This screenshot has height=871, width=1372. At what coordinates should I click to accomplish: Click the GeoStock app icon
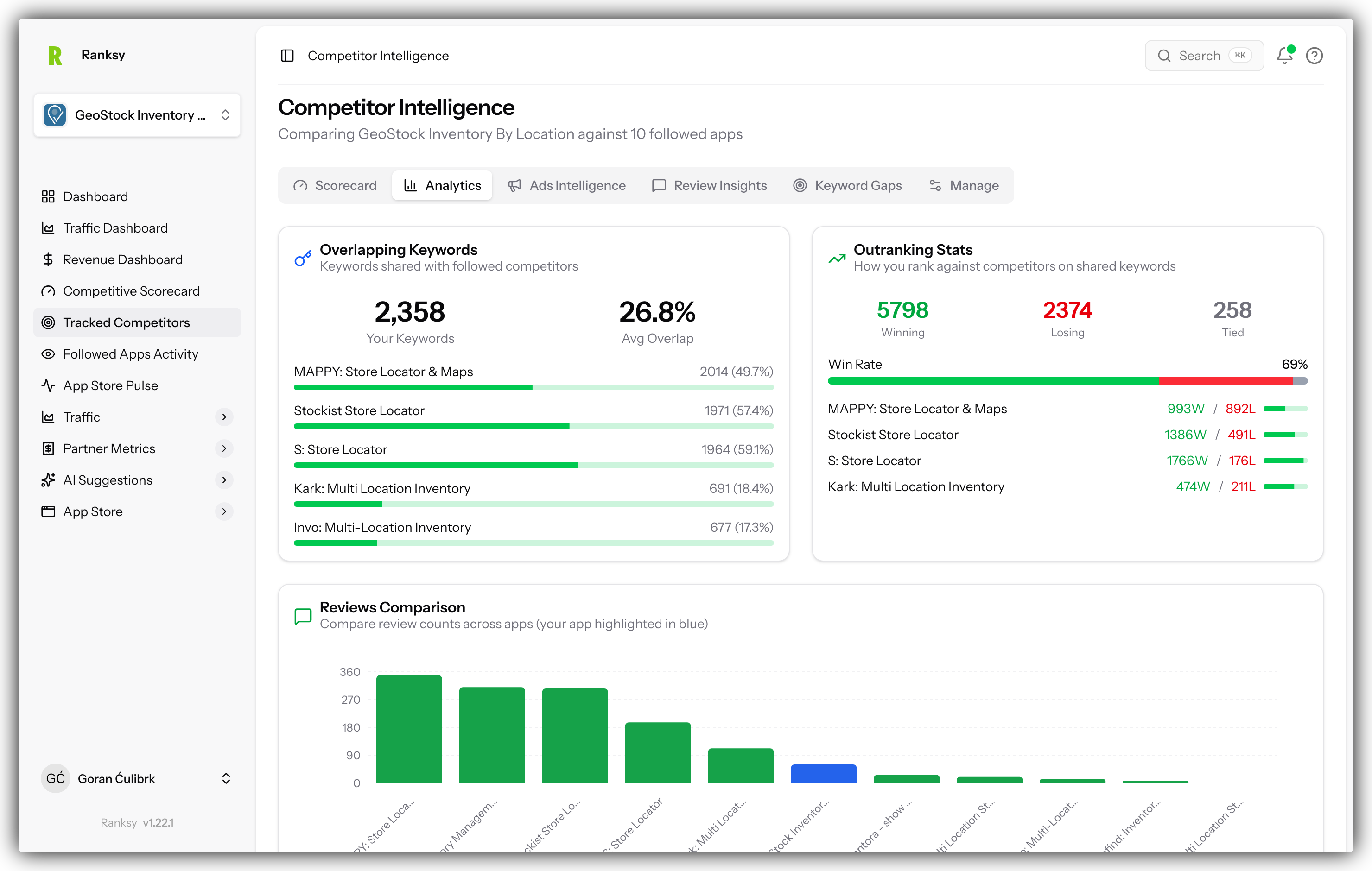point(55,114)
